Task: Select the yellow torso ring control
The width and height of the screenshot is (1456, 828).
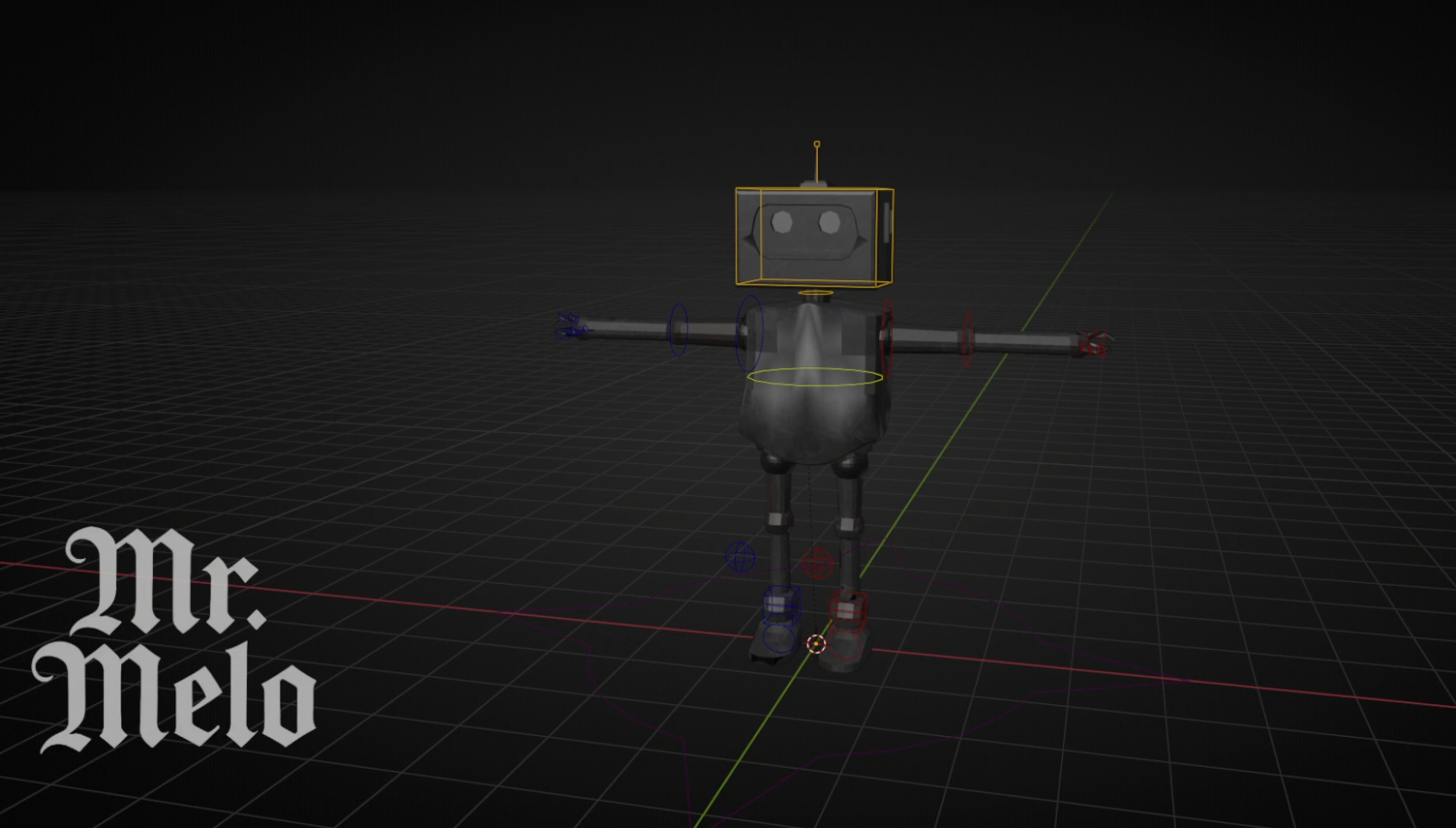Action: tap(814, 377)
